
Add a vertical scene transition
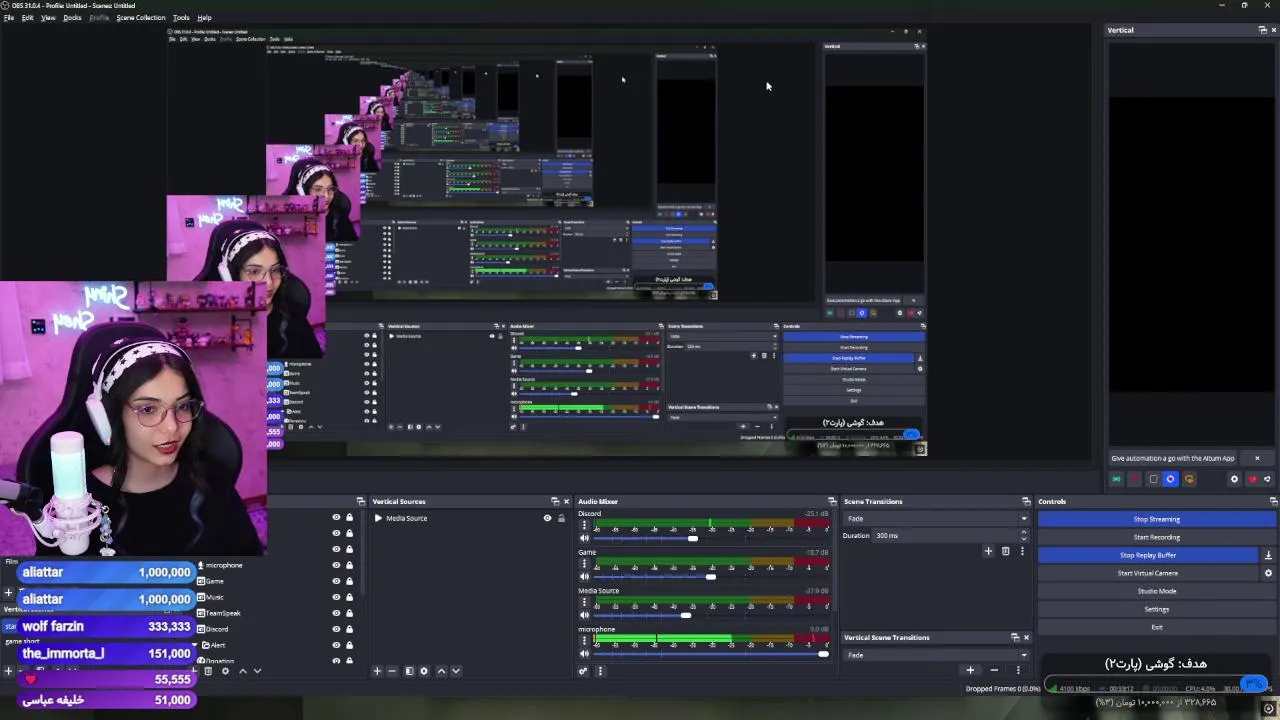970,670
